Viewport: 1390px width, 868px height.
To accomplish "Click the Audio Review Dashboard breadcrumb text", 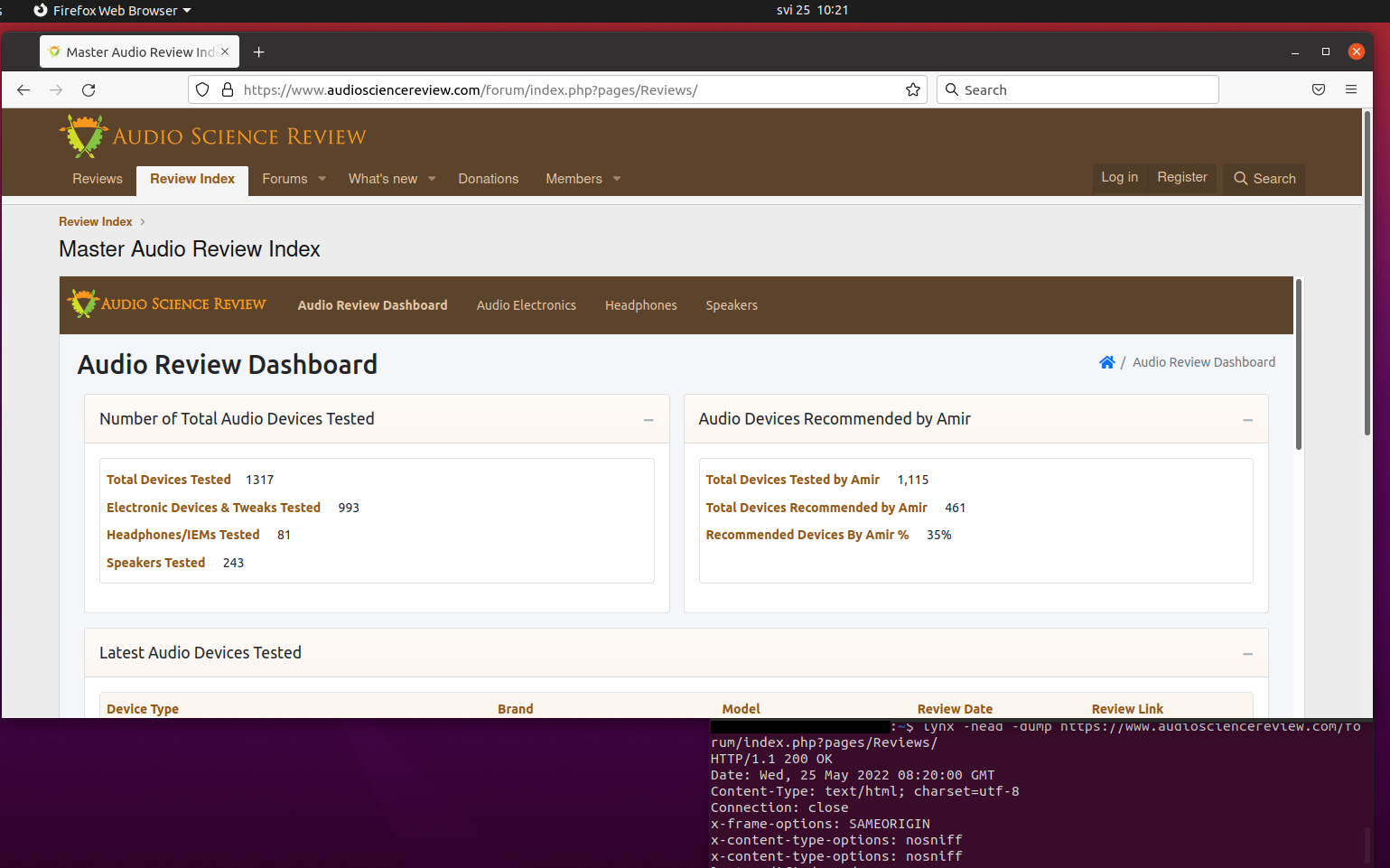I will coord(1204,362).
